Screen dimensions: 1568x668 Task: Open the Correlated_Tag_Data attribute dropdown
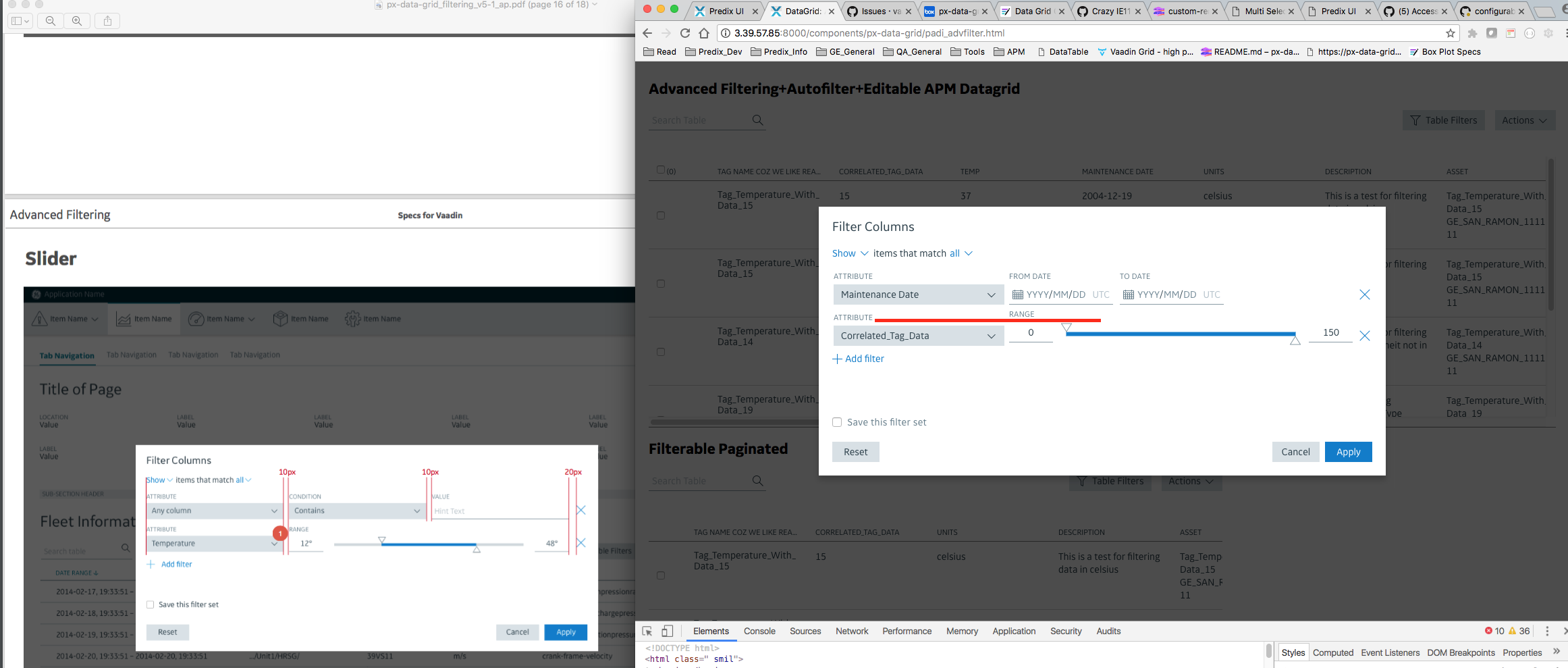[x=918, y=335]
